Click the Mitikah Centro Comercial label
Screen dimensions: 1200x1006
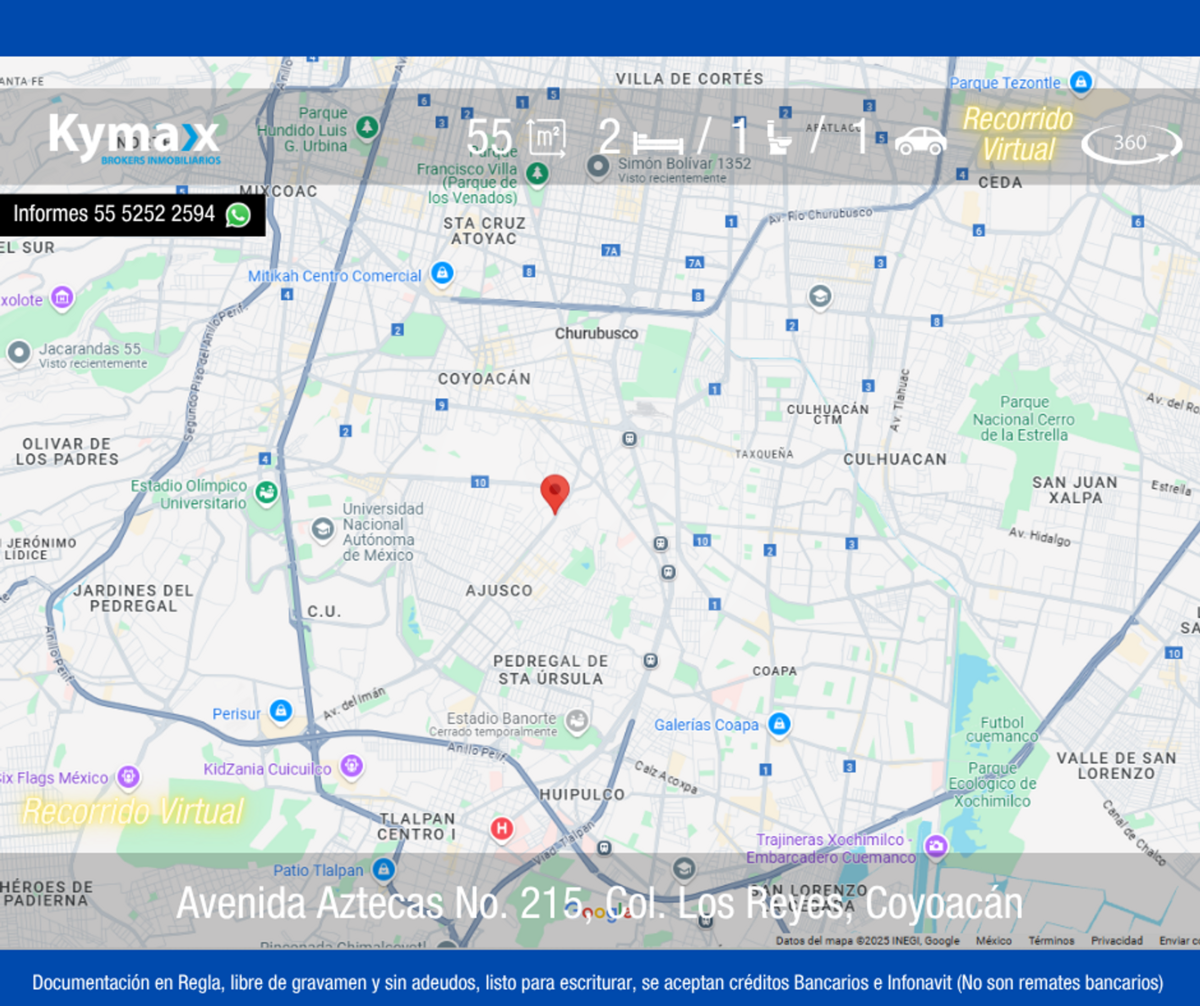(x=335, y=276)
